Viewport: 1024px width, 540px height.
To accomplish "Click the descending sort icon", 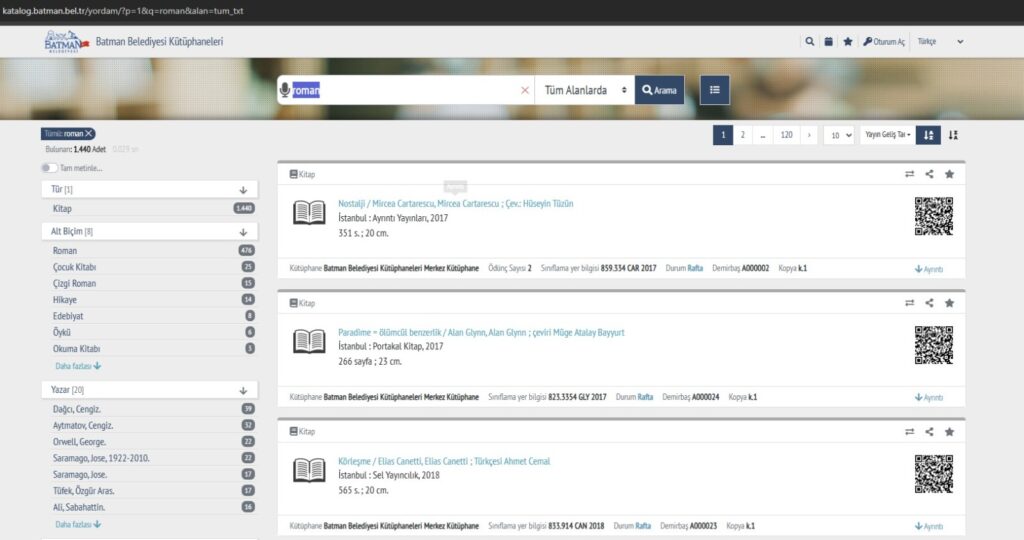I will 953,135.
